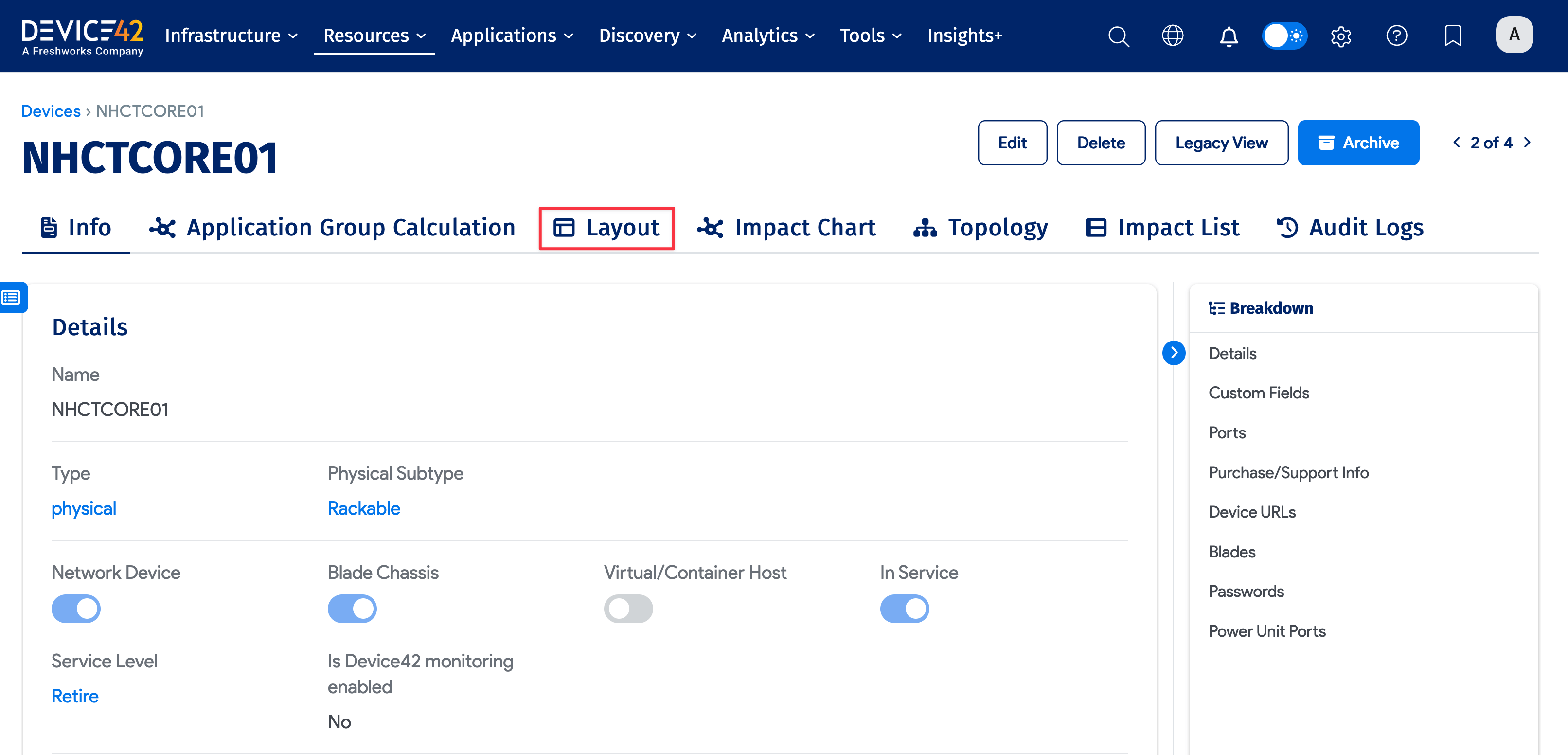Collapse Breakdown panel with blue arrow

(x=1173, y=353)
